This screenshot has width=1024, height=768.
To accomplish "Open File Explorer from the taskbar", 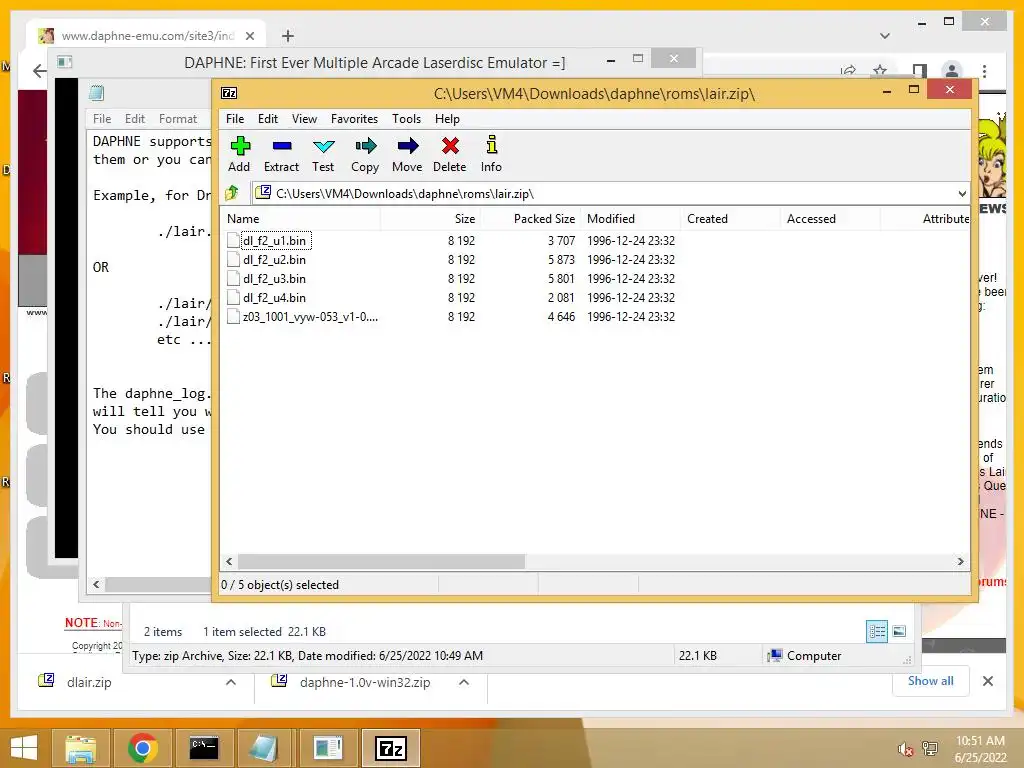I will tap(80, 748).
